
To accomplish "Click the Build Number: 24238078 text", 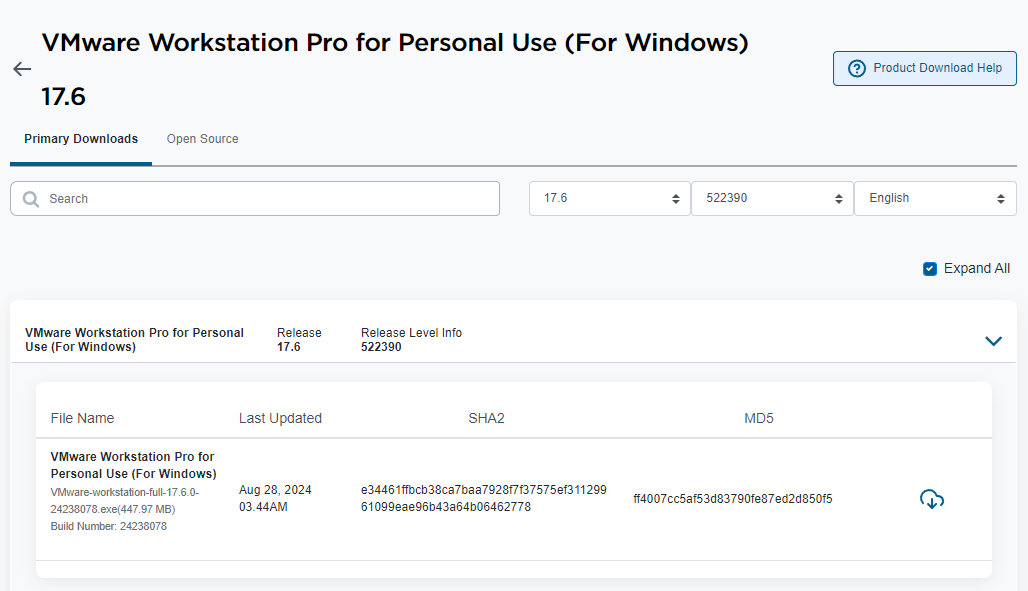I will click(x=109, y=526).
